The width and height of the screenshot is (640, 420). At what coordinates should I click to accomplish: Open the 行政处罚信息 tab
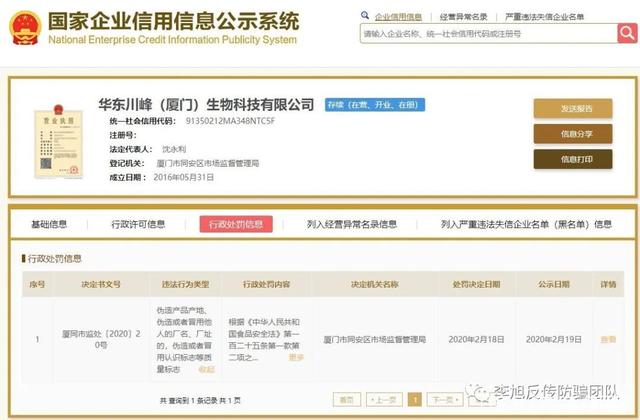point(236,224)
